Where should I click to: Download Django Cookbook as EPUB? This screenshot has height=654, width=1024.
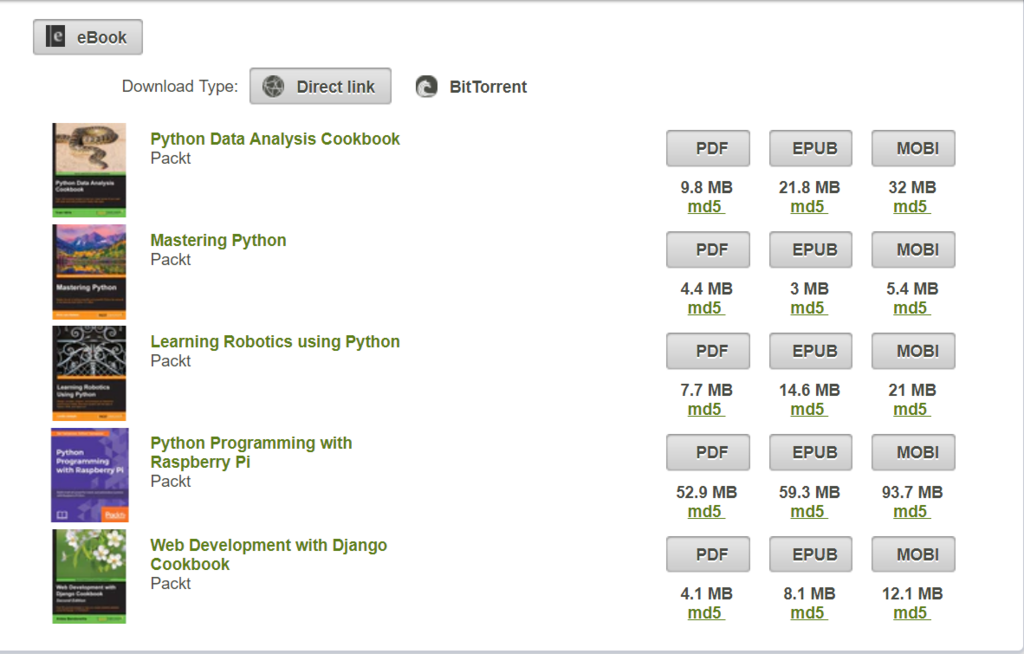[x=810, y=555]
